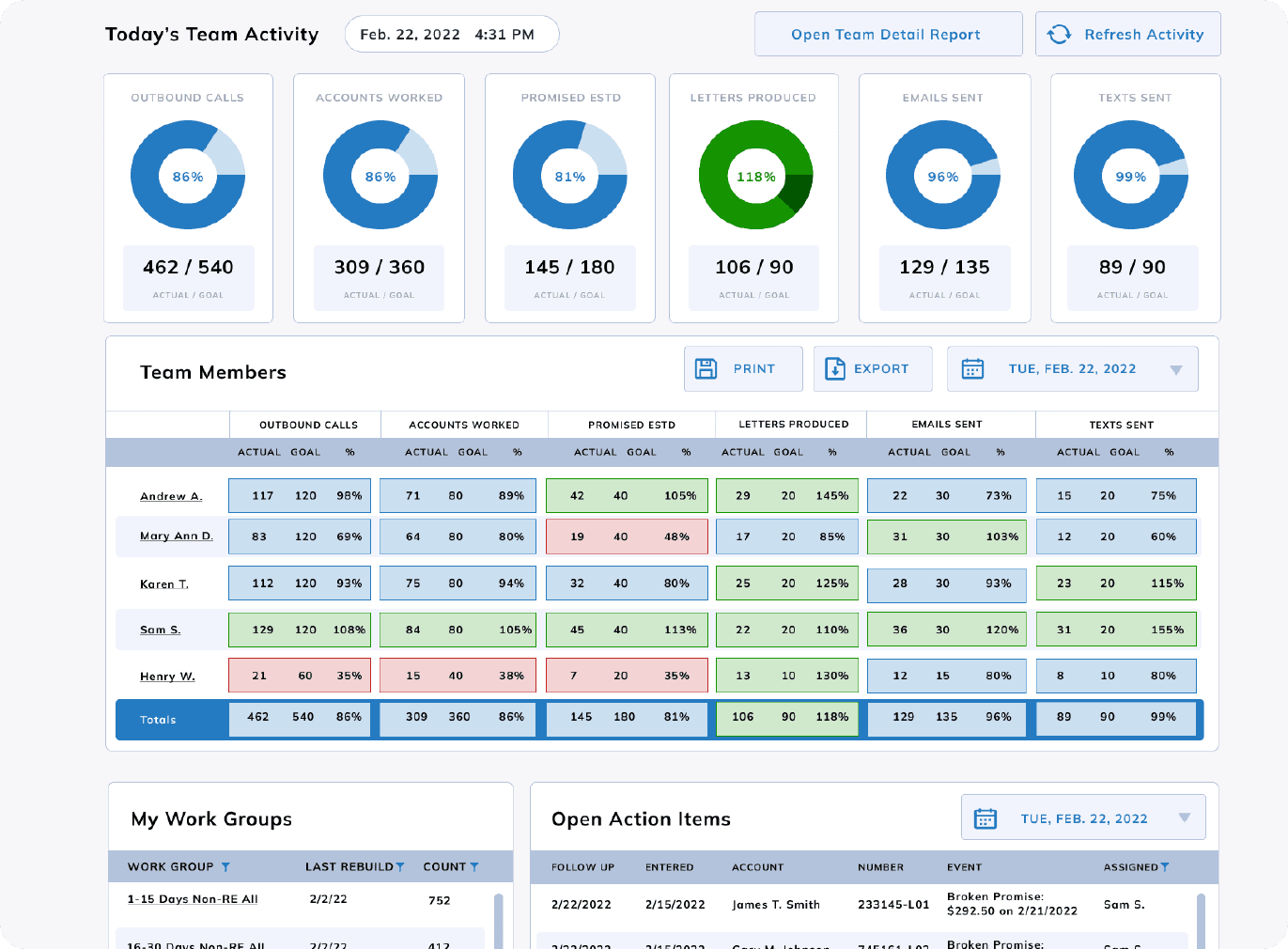Click the calendar icon in Open Action Items
The height and width of the screenshot is (949, 1288).
click(985, 817)
